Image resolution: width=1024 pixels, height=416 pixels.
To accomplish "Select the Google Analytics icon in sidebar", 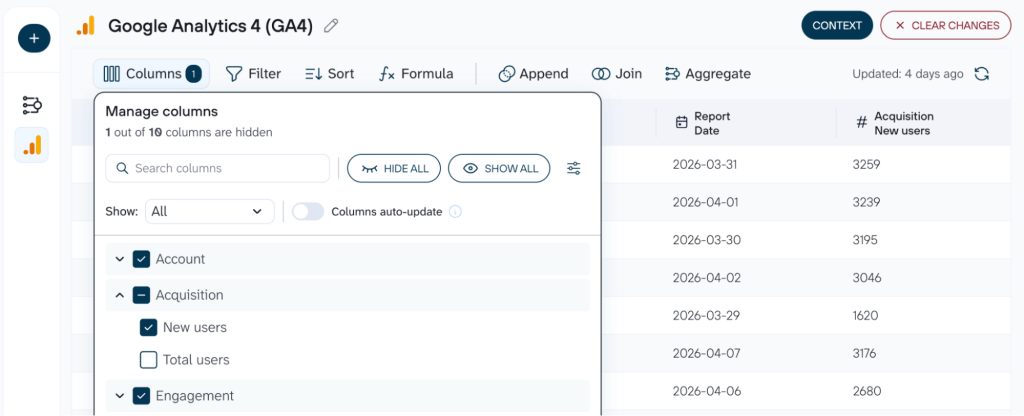I will click(32, 145).
